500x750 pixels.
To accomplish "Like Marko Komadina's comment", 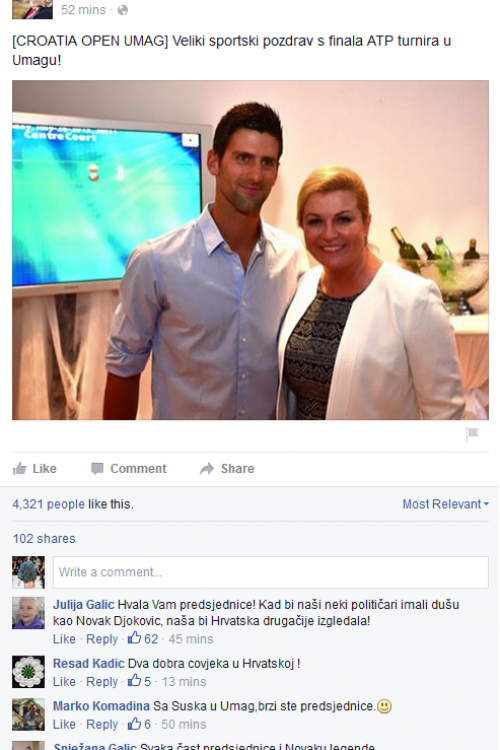I will click(x=64, y=724).
